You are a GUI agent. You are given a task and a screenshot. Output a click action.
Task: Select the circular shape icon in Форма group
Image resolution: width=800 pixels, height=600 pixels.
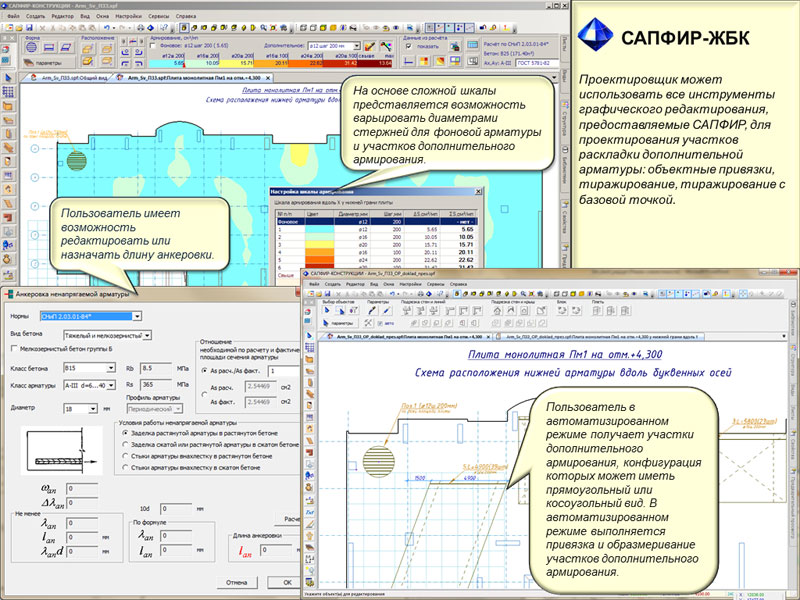tap(33, 46)
